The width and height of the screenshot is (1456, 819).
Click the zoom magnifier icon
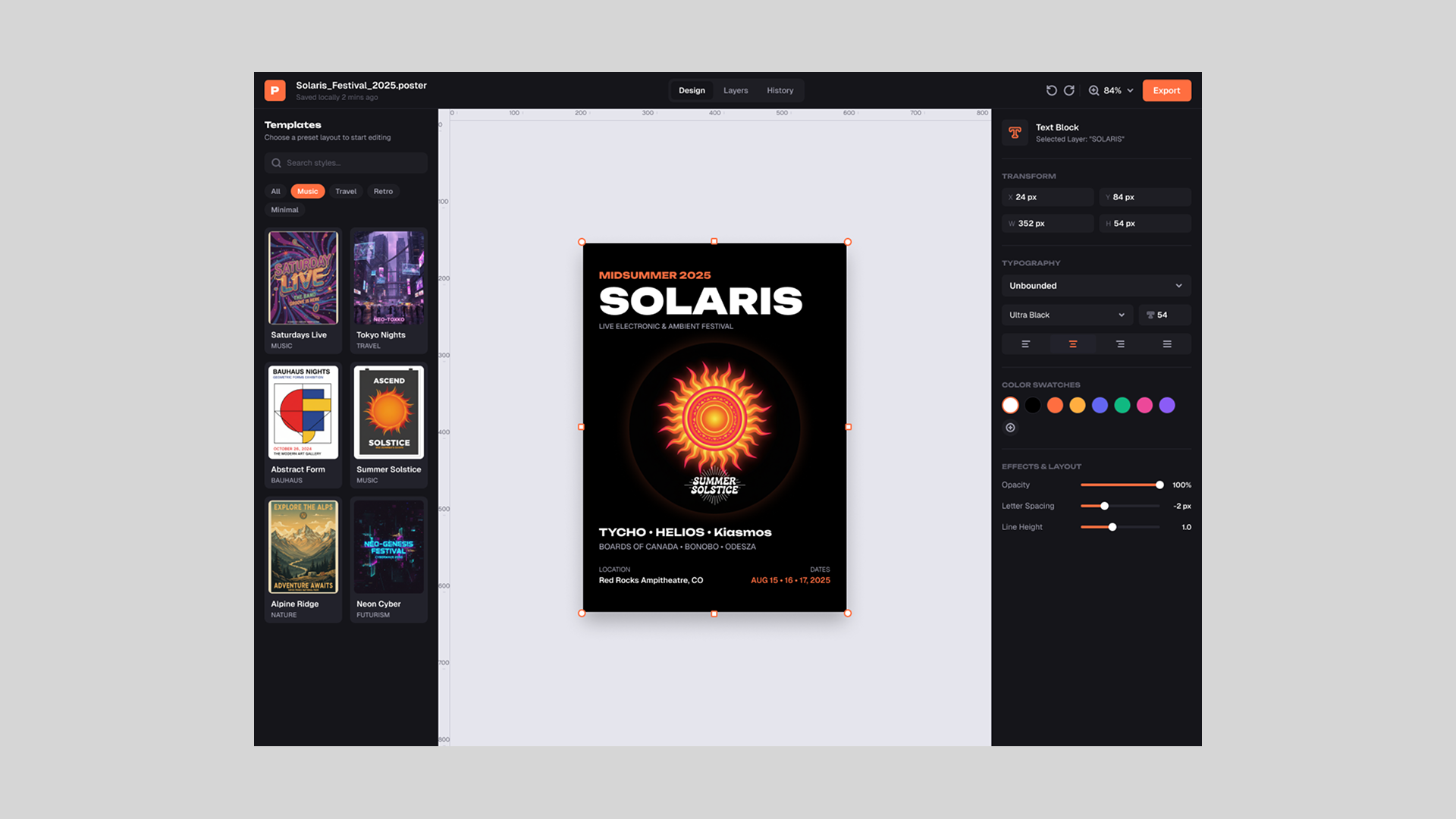coord(1094,90)
